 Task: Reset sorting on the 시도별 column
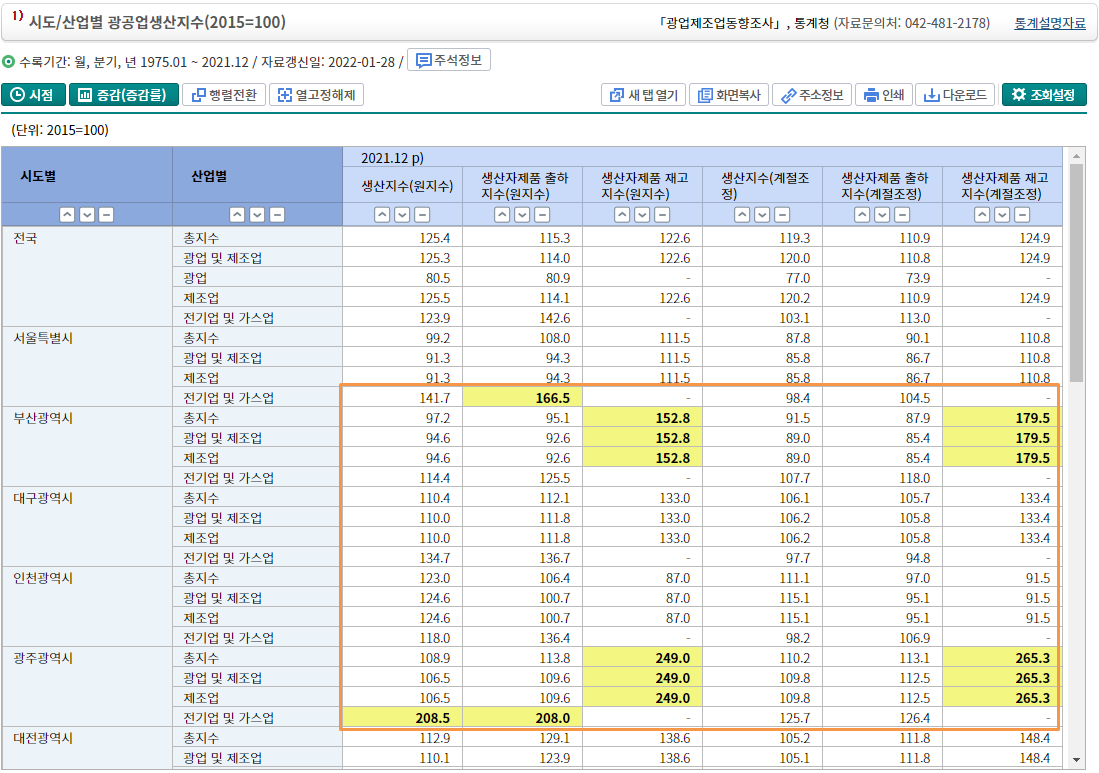pyautogui.click(x=106, y=215)
